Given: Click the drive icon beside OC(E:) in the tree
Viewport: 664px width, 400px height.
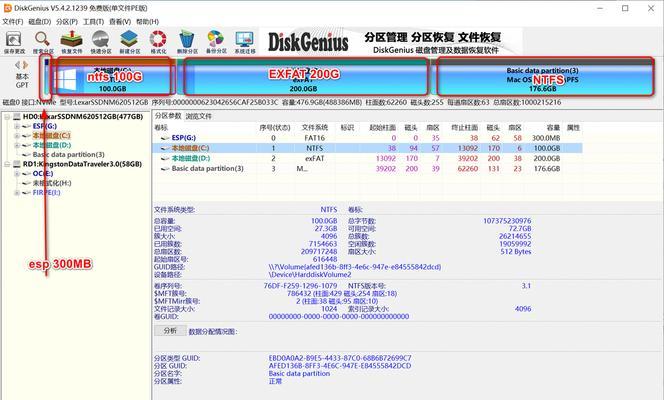Looking at the screenshot, I should click(x=26, y=174).
